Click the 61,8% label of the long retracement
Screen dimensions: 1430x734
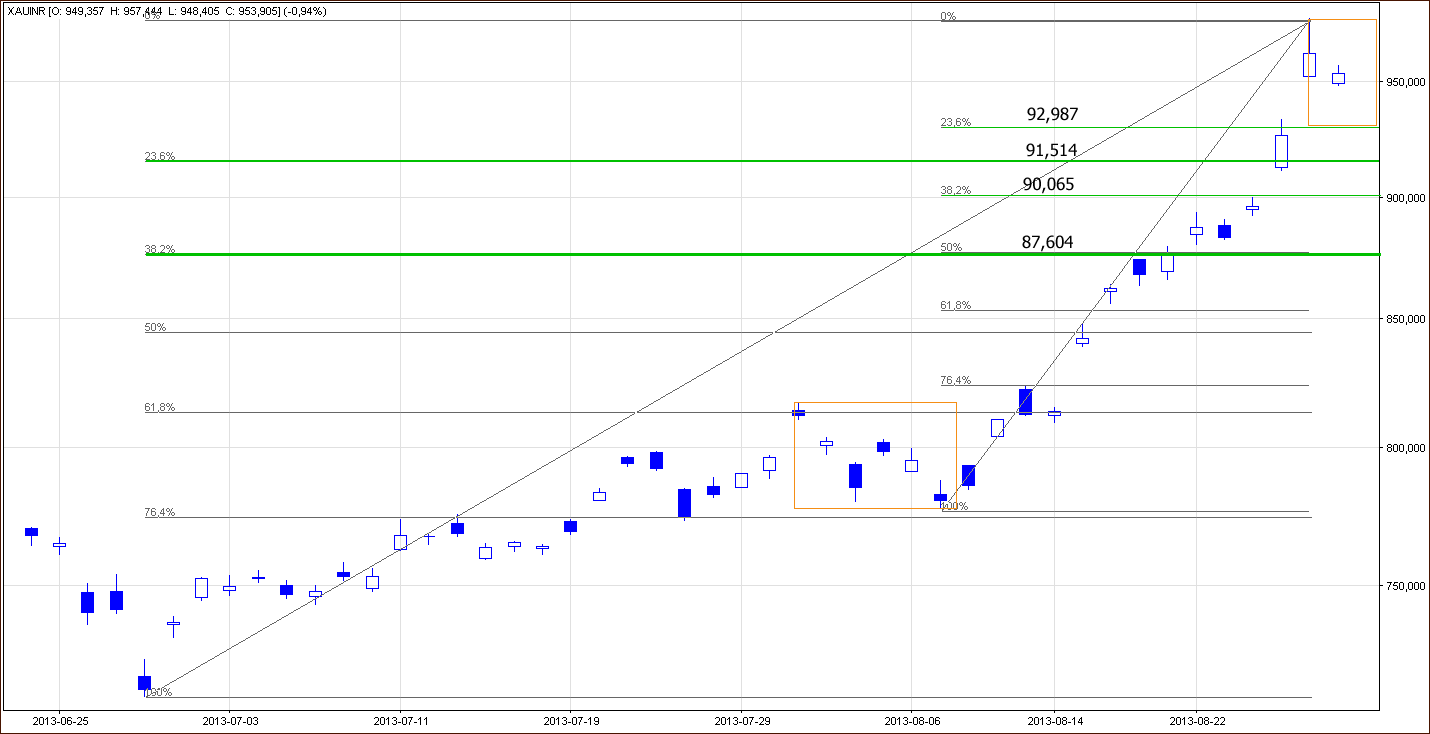160,407
